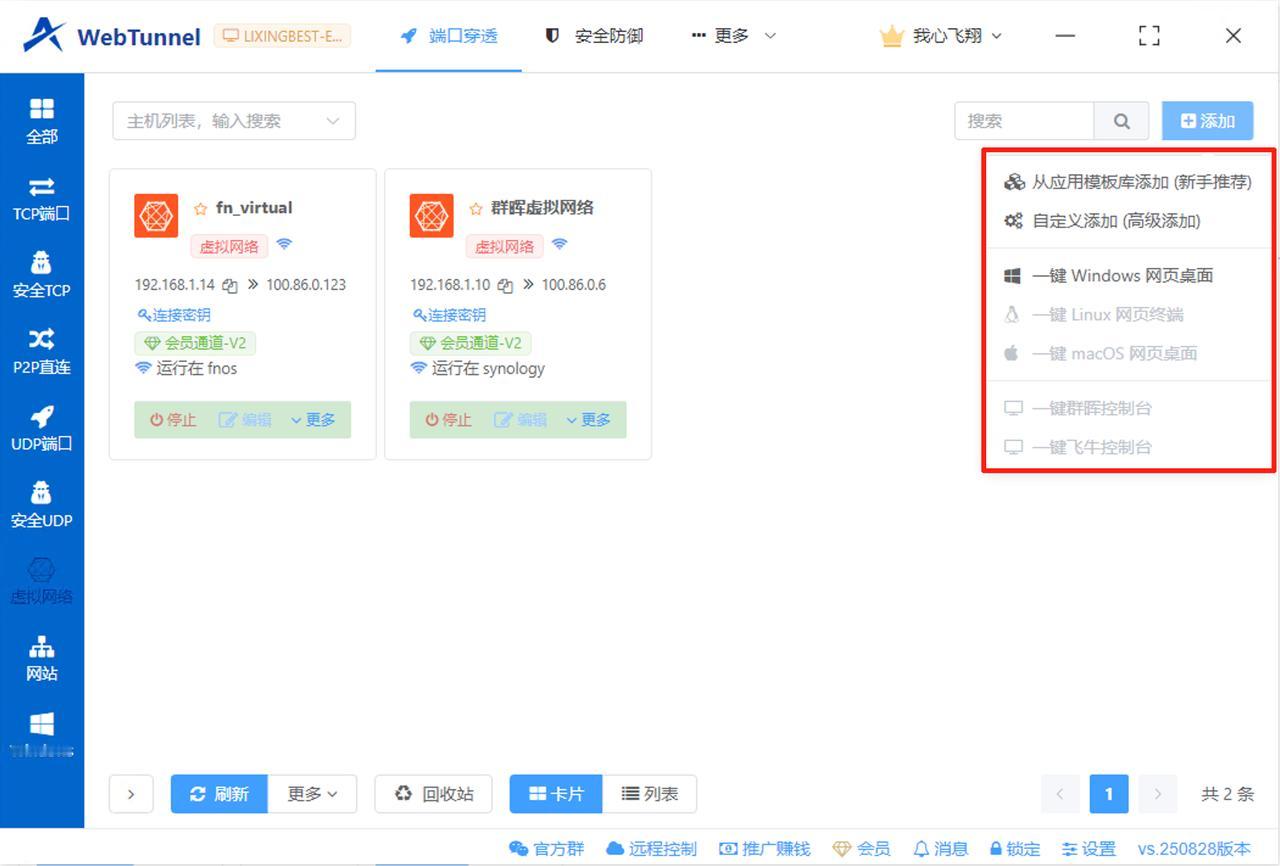This screenshot has height=866, width=1280.
Task: Click the 远程控制 icon in bottom bar
Action: tap(651, 848)
